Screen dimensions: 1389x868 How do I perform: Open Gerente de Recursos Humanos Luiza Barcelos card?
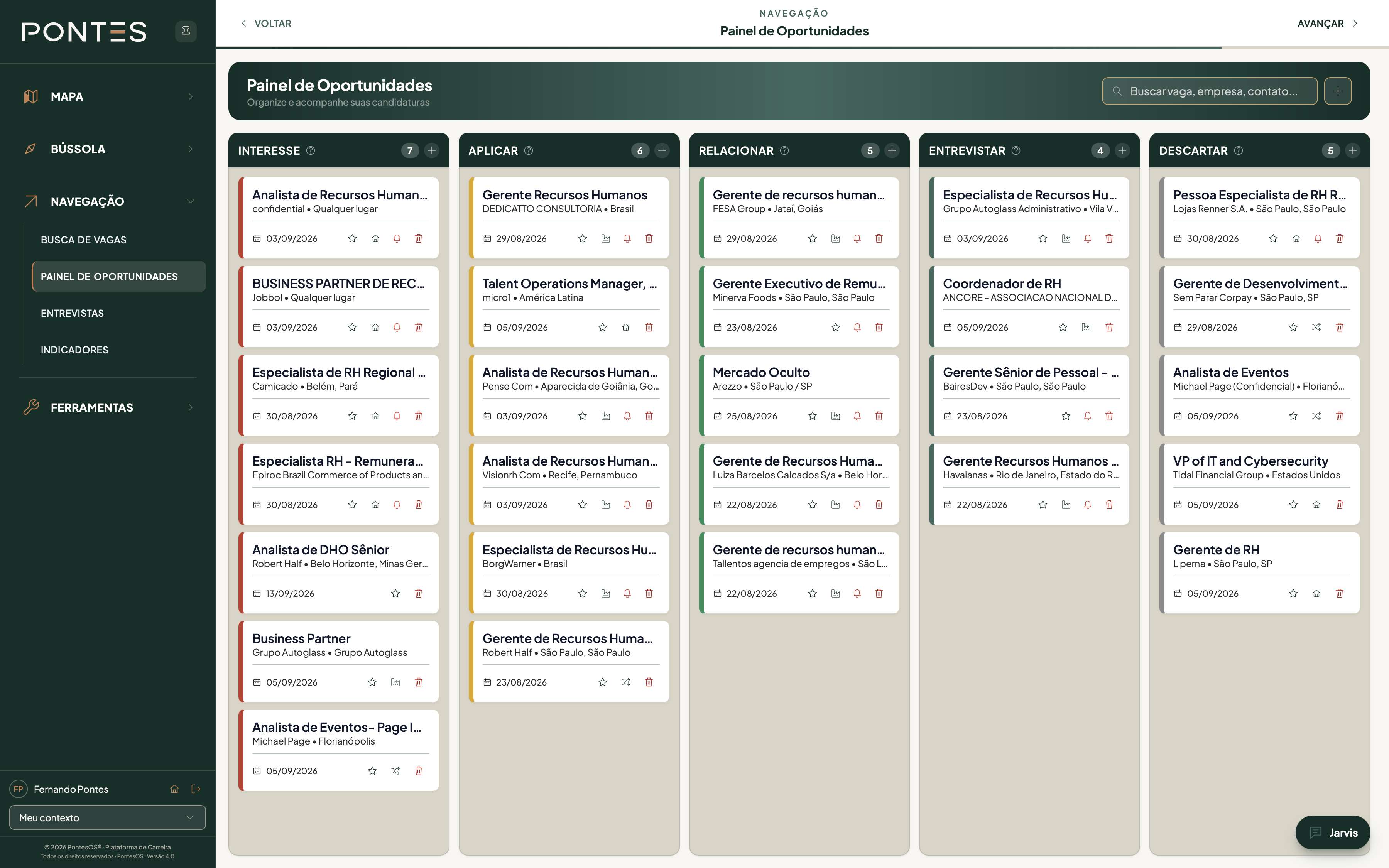[799, 484]
